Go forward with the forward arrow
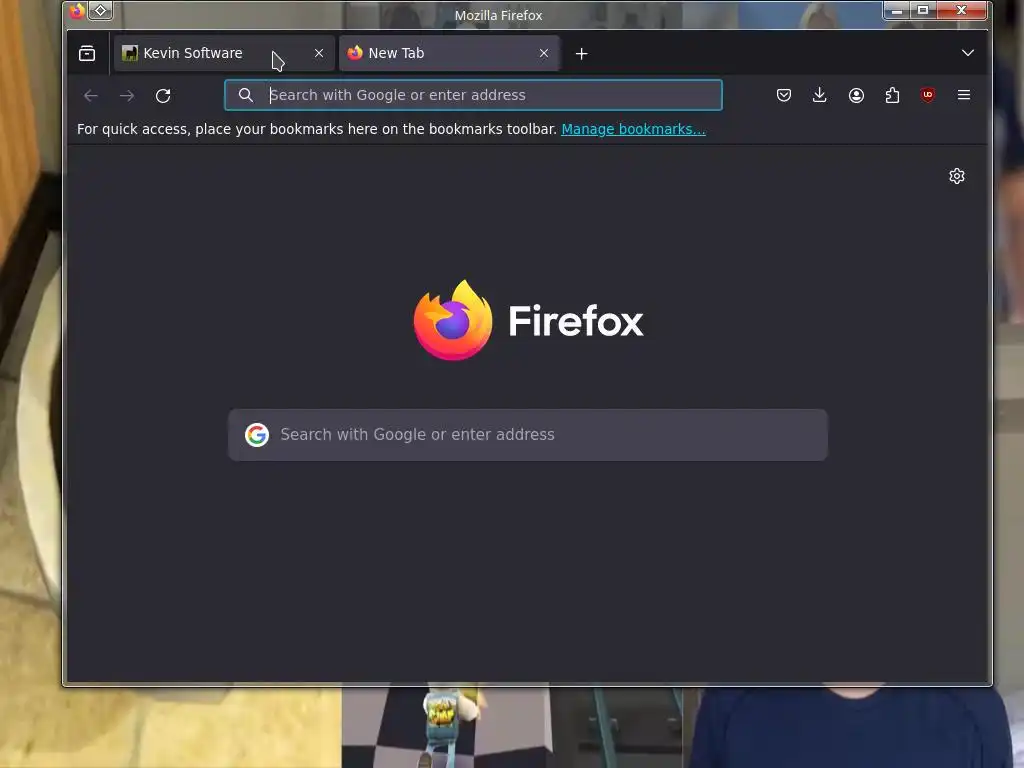This screenshot has width=1024, height=768. pos(127,95)
